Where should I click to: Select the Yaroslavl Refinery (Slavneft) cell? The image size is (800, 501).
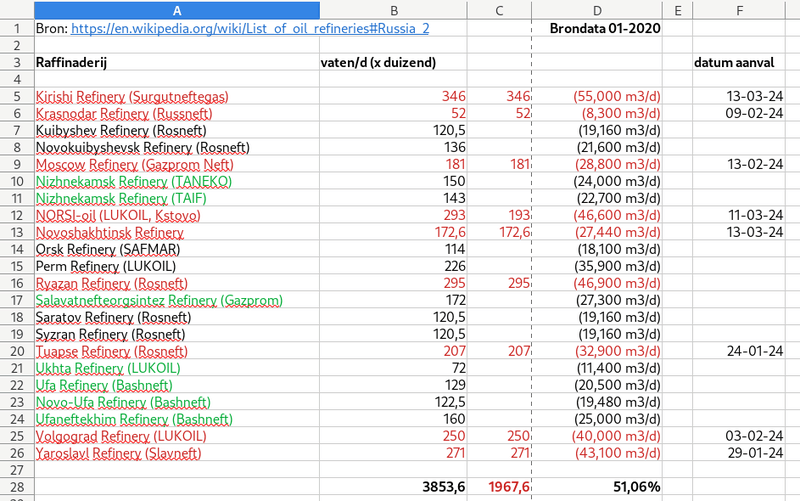pyautogui.click(x=177, y=453)
